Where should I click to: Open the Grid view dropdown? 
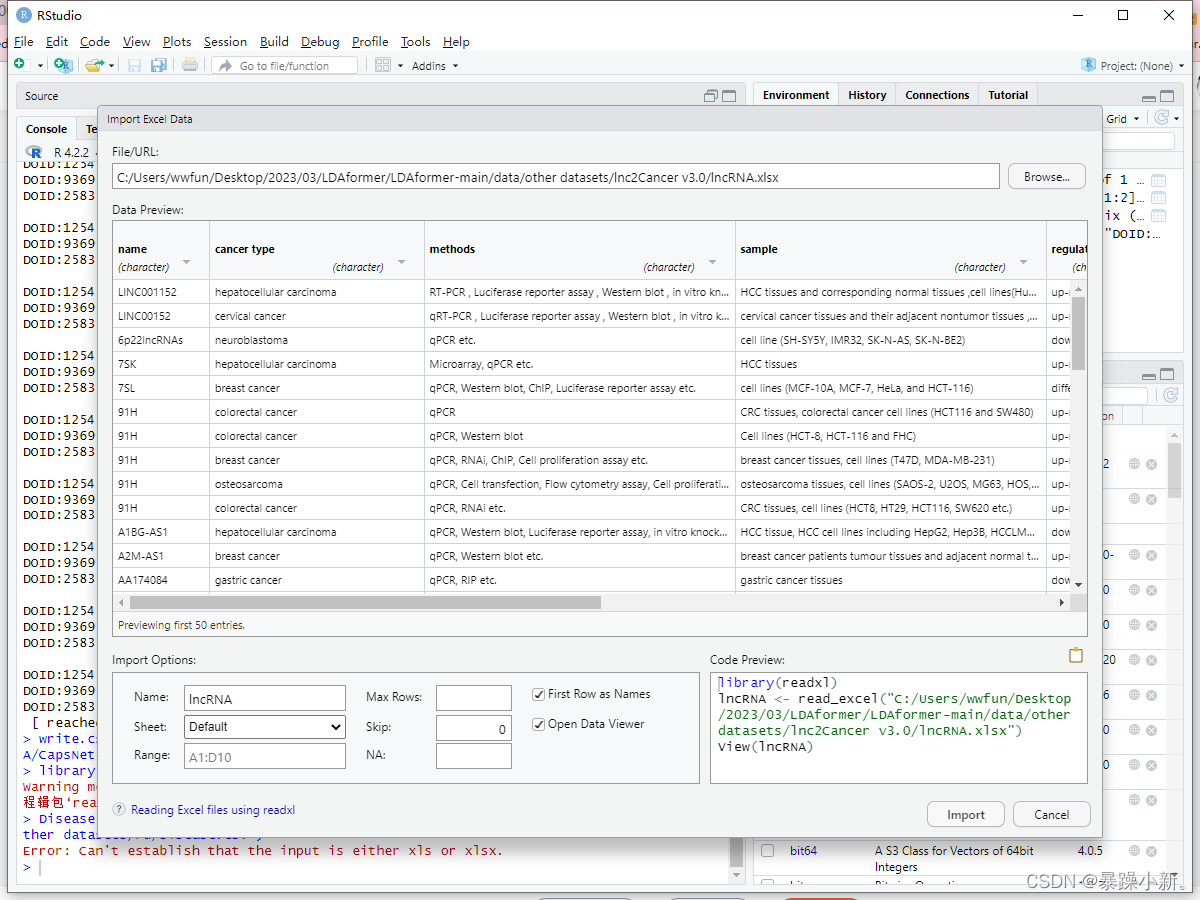pos(1123,118)
